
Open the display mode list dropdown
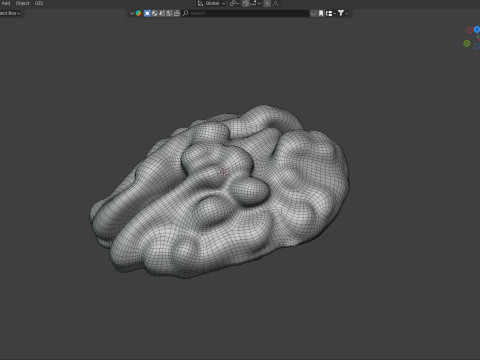coord(330,13)
